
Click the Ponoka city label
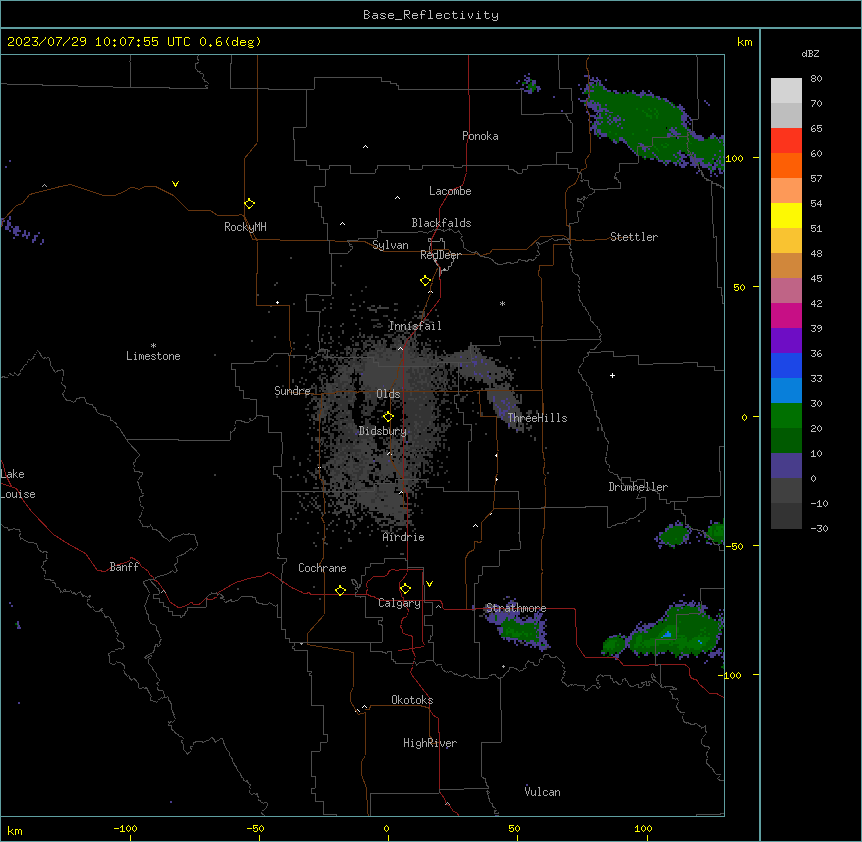point(480,136)
